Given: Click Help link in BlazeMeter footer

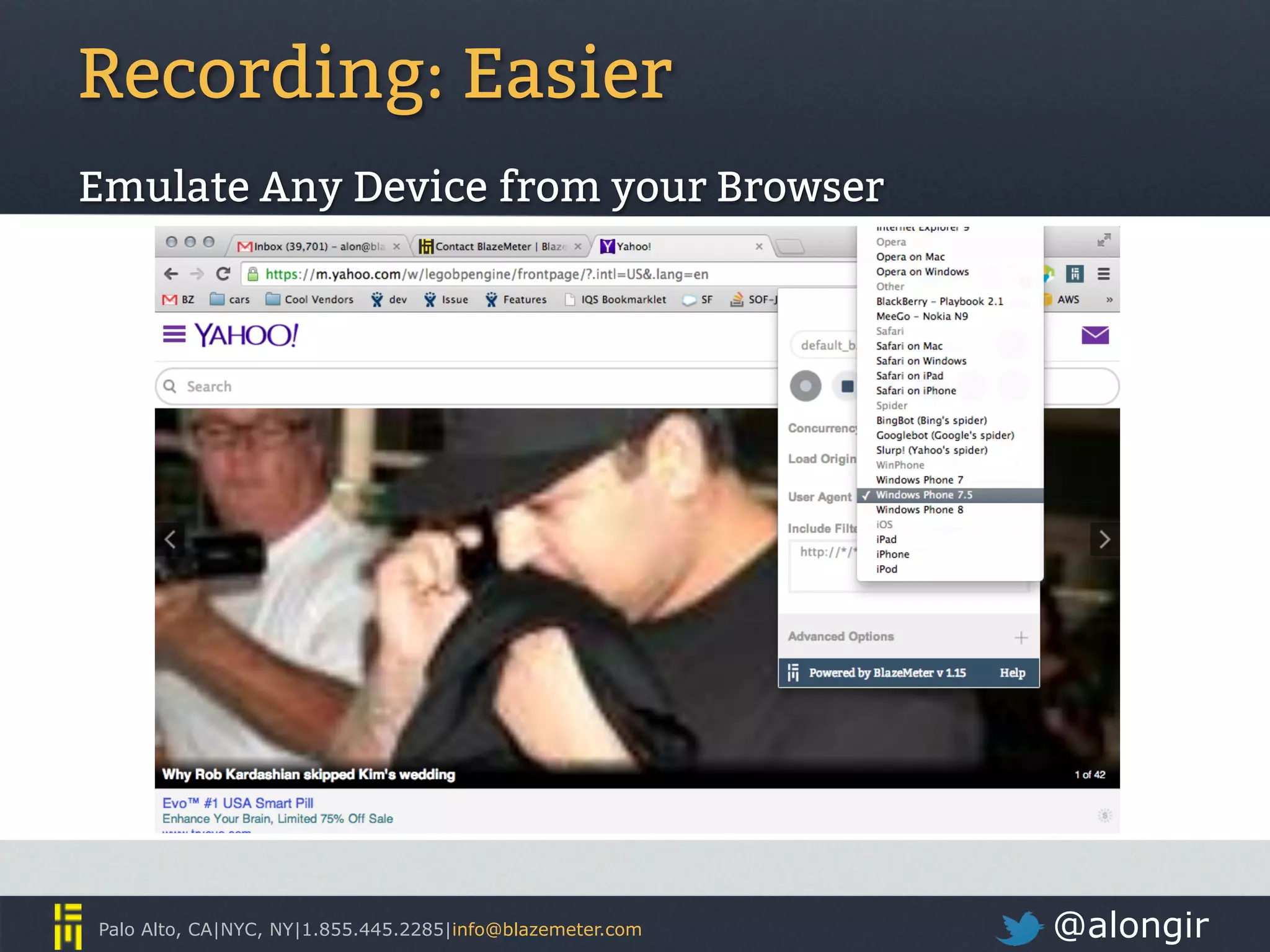Looking at the screenshot, I should [1012, 673].
